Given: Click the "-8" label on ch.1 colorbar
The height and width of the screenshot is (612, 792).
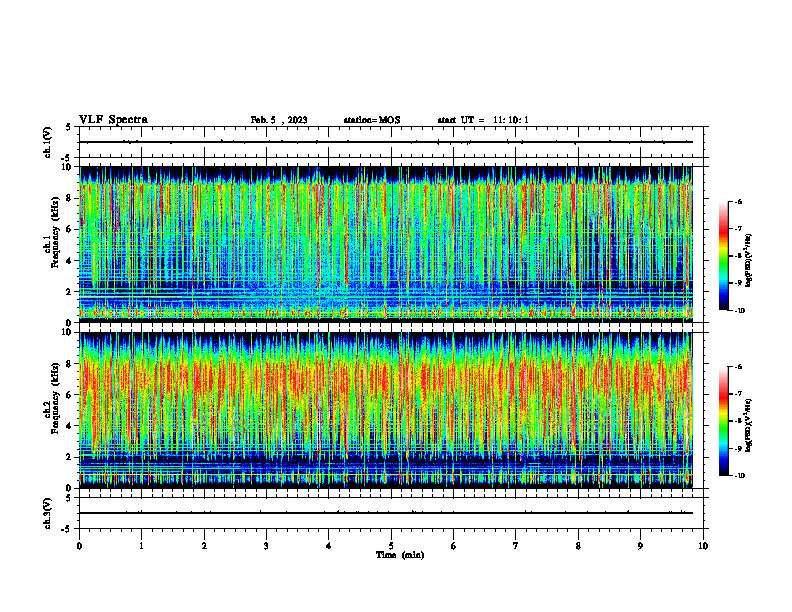Looking at the screenshot, I should pos(737,256).
